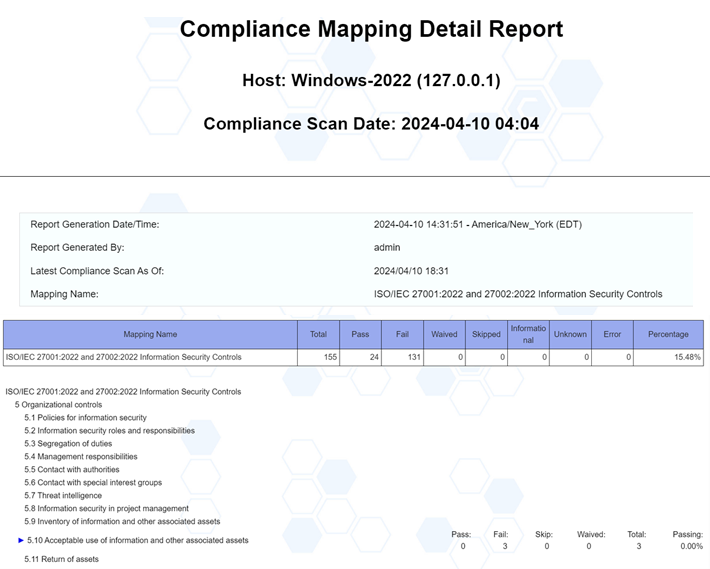
Task: Select 5.8 Information security in project management
Action: coord(106,508)
